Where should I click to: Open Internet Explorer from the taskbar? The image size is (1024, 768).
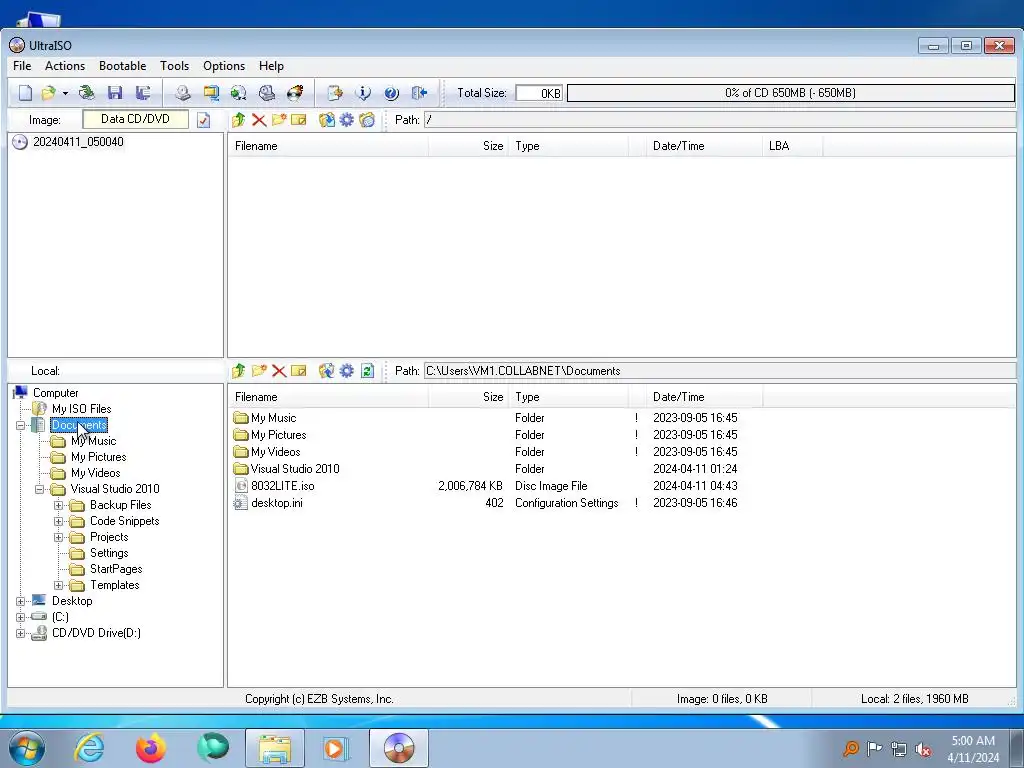(x=89, y=748)
